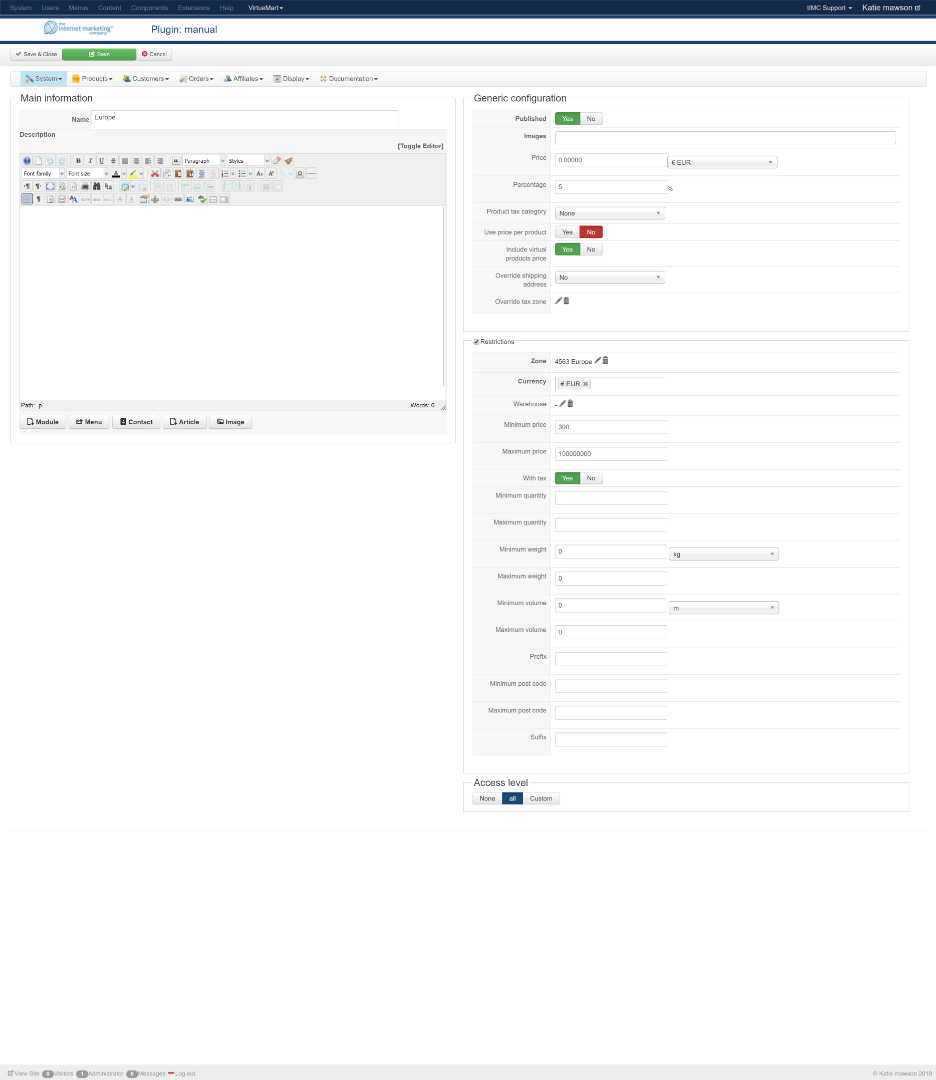
Task: Click the Article button below editor
Action: (x=185, y=422)
